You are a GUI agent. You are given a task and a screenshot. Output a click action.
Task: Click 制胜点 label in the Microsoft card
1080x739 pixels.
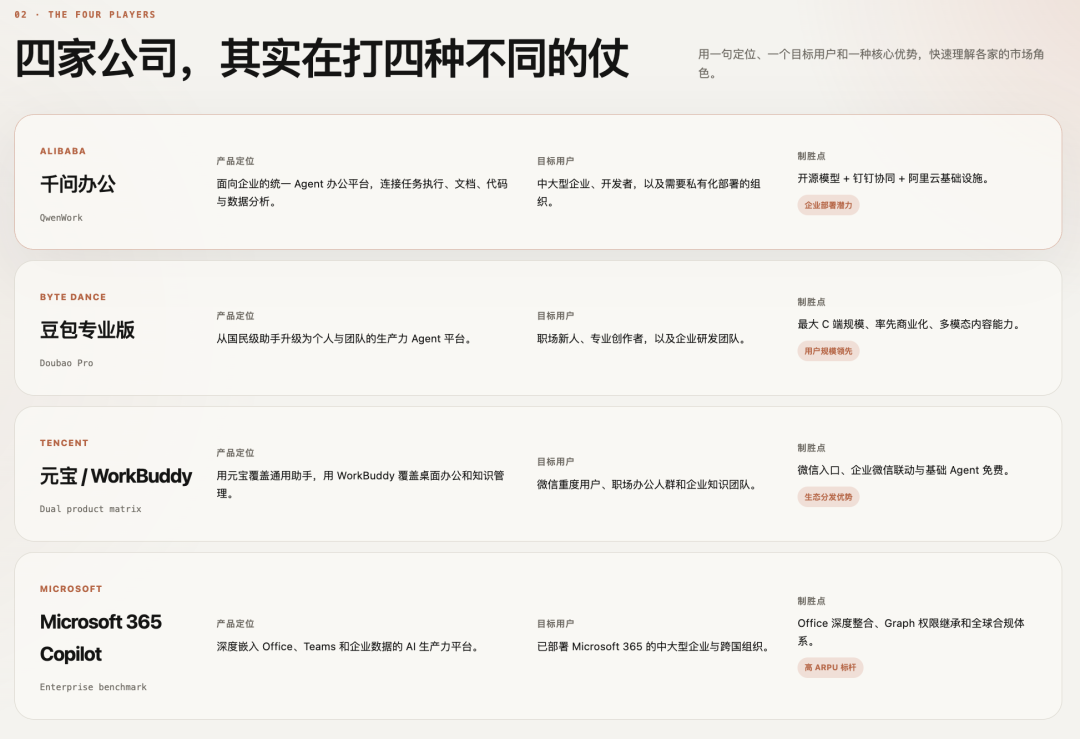[x=811, y=601]
